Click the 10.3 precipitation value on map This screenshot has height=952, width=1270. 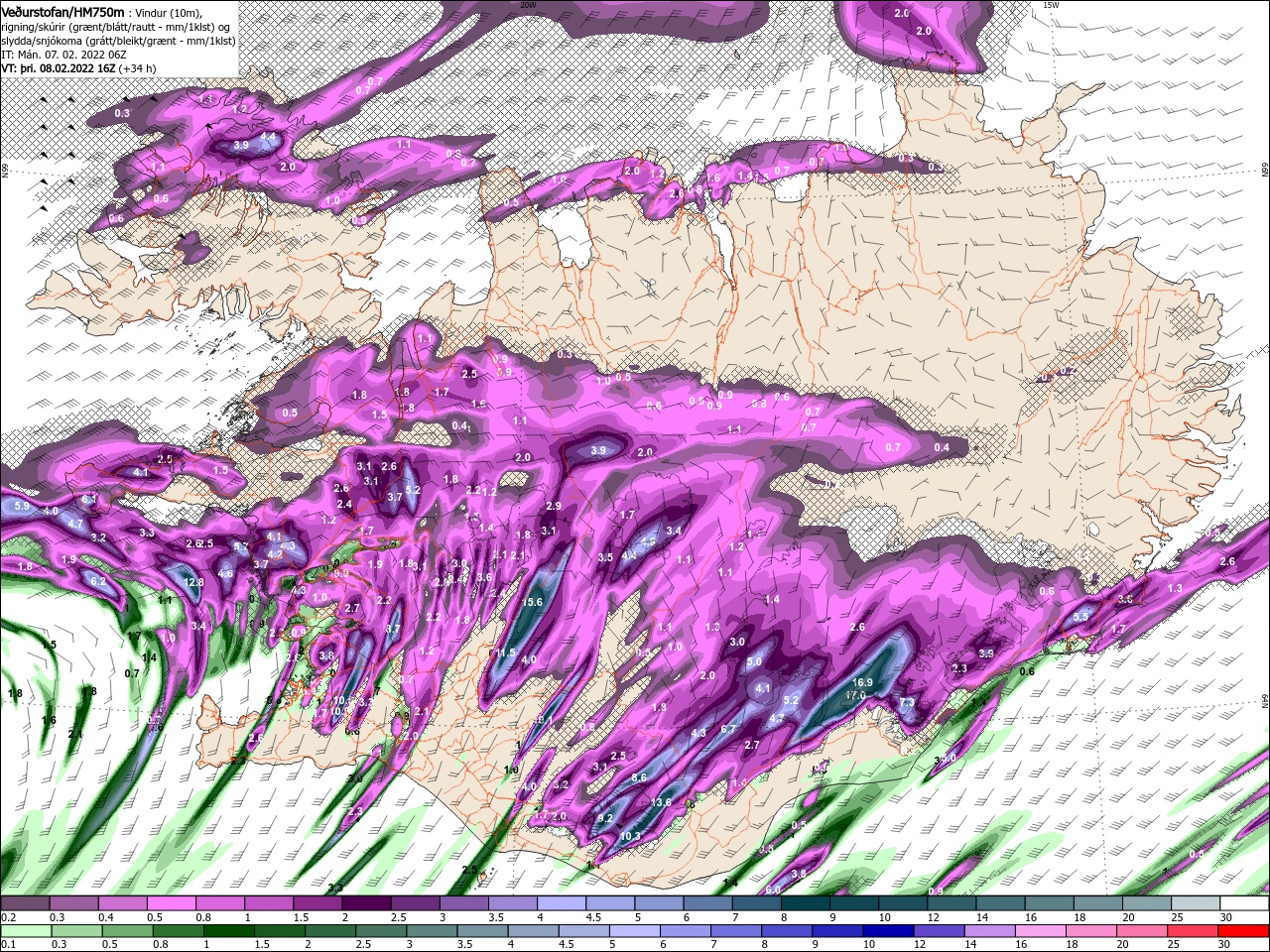coord(630,836)
